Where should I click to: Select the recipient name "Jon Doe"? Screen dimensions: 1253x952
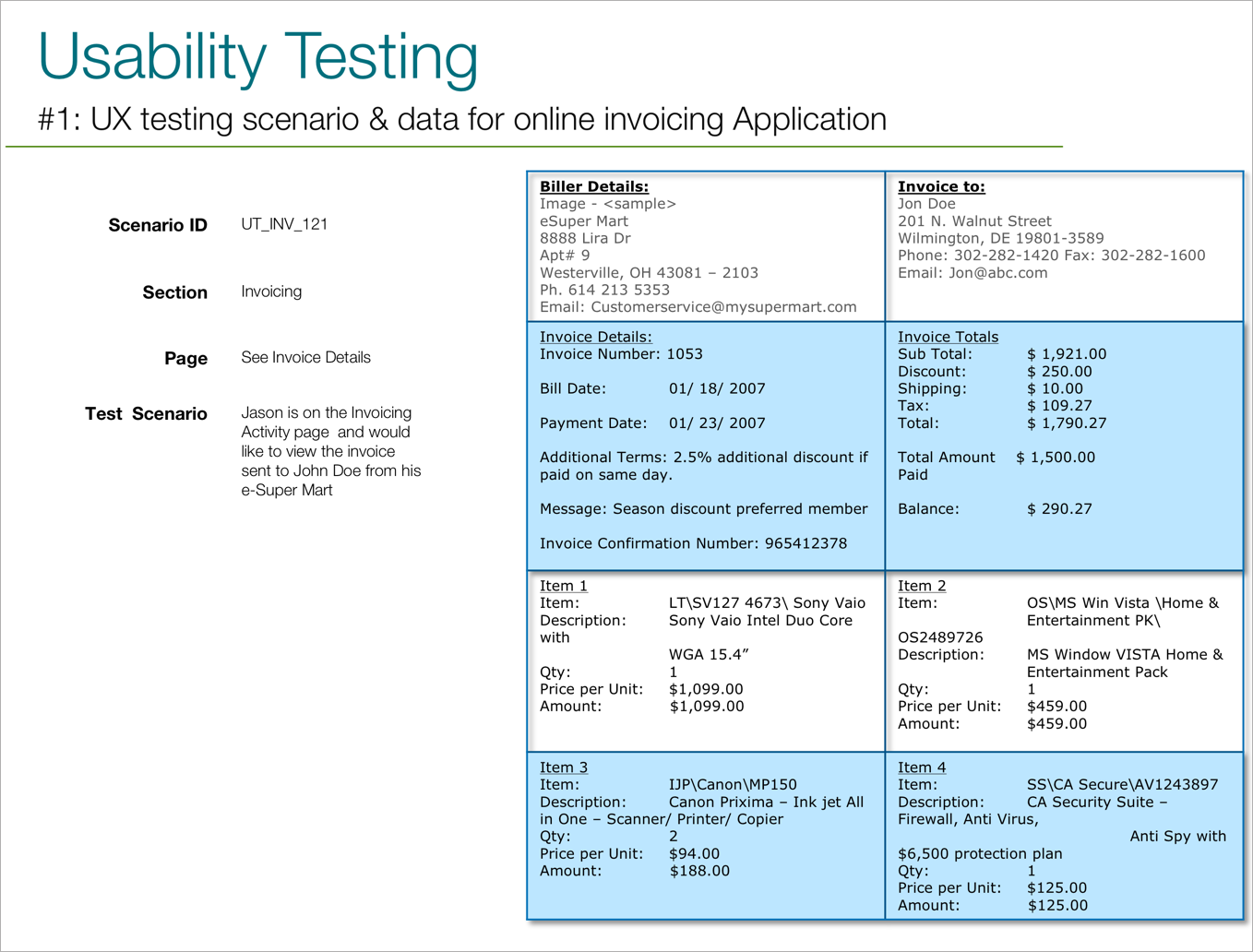[x=926, y=204]
